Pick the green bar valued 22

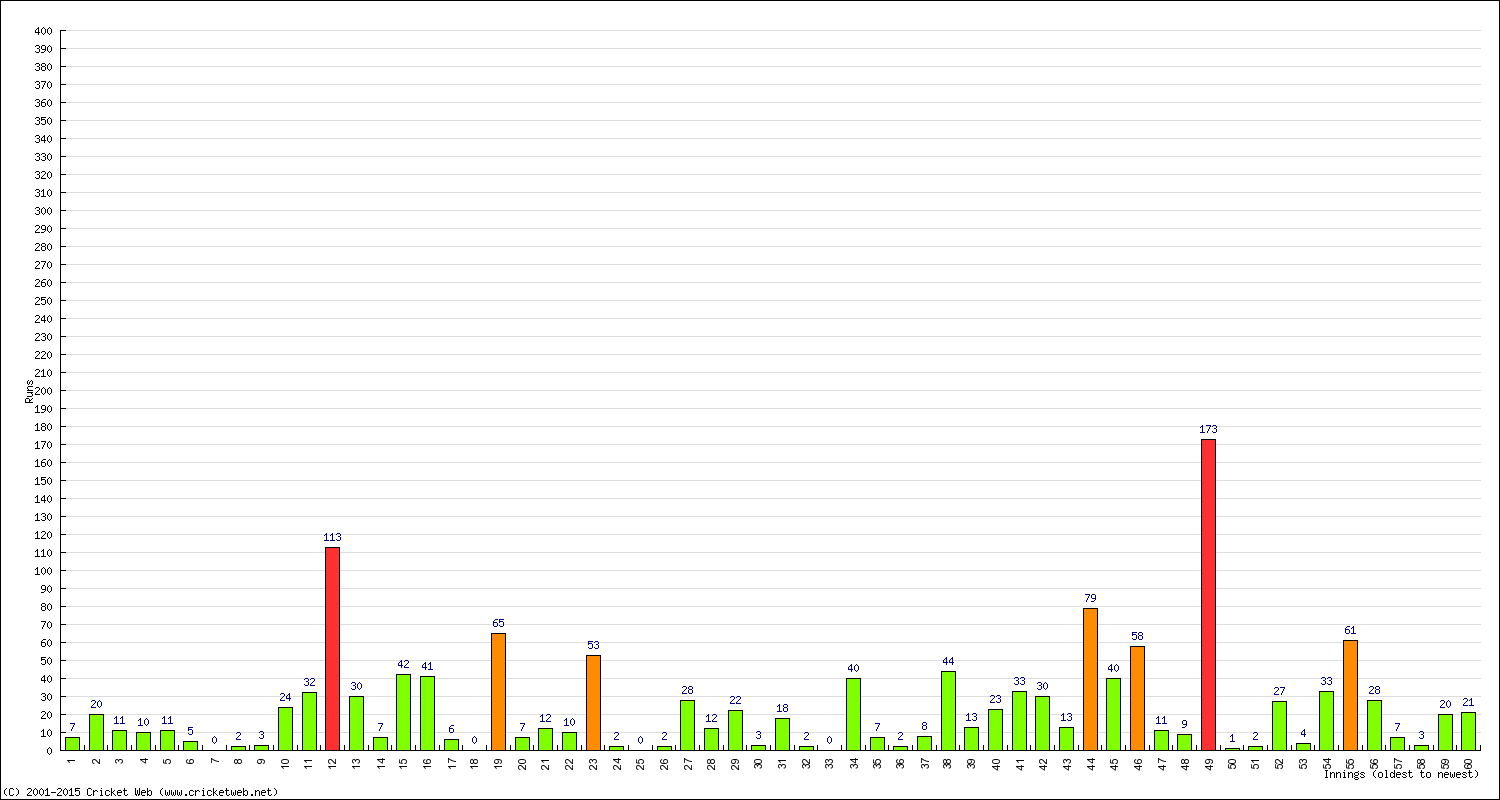735,730
